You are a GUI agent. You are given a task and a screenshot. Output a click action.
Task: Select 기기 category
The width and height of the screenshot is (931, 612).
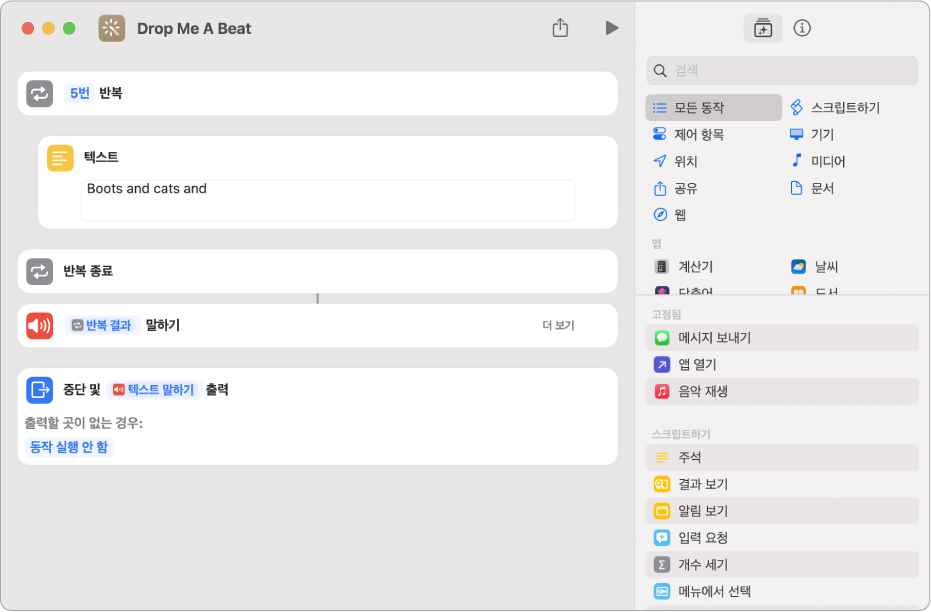(812, 134)
